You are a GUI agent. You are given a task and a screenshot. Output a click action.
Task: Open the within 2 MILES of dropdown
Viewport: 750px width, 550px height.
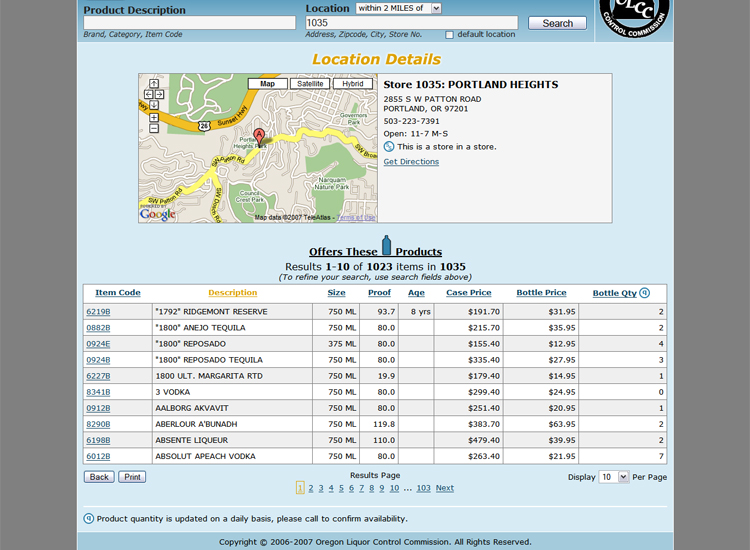[x=398, y=8]
